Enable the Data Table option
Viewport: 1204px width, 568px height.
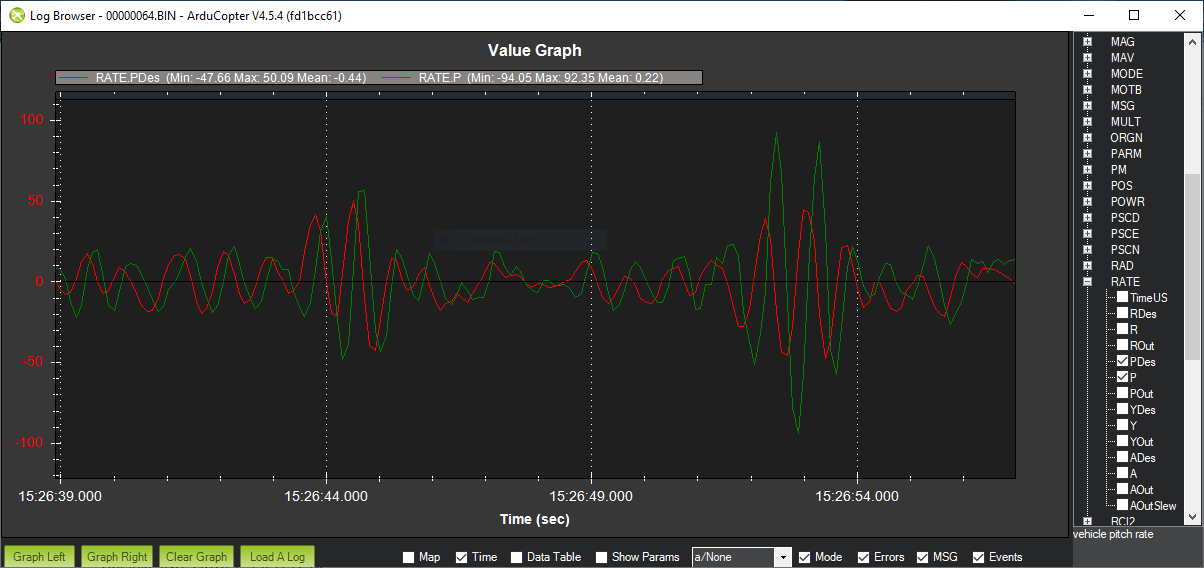[516, 557]
